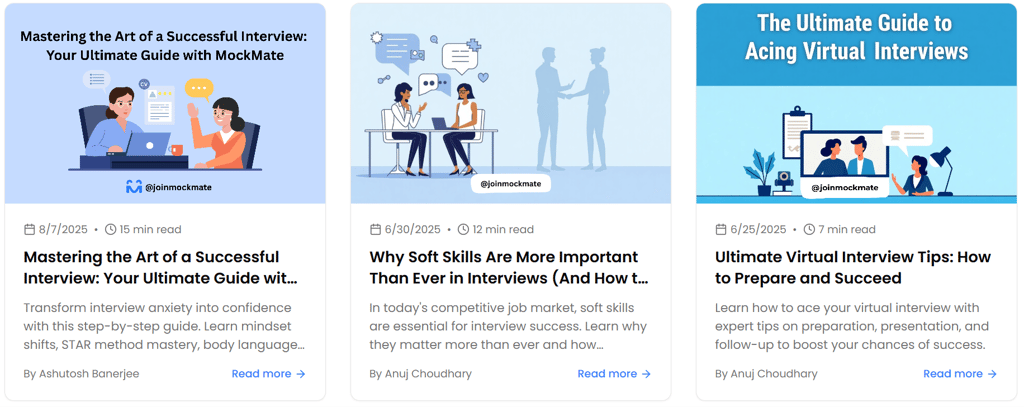Click arrow icon after Ashutosh Banerjee's Read more

tap(300, 374)
